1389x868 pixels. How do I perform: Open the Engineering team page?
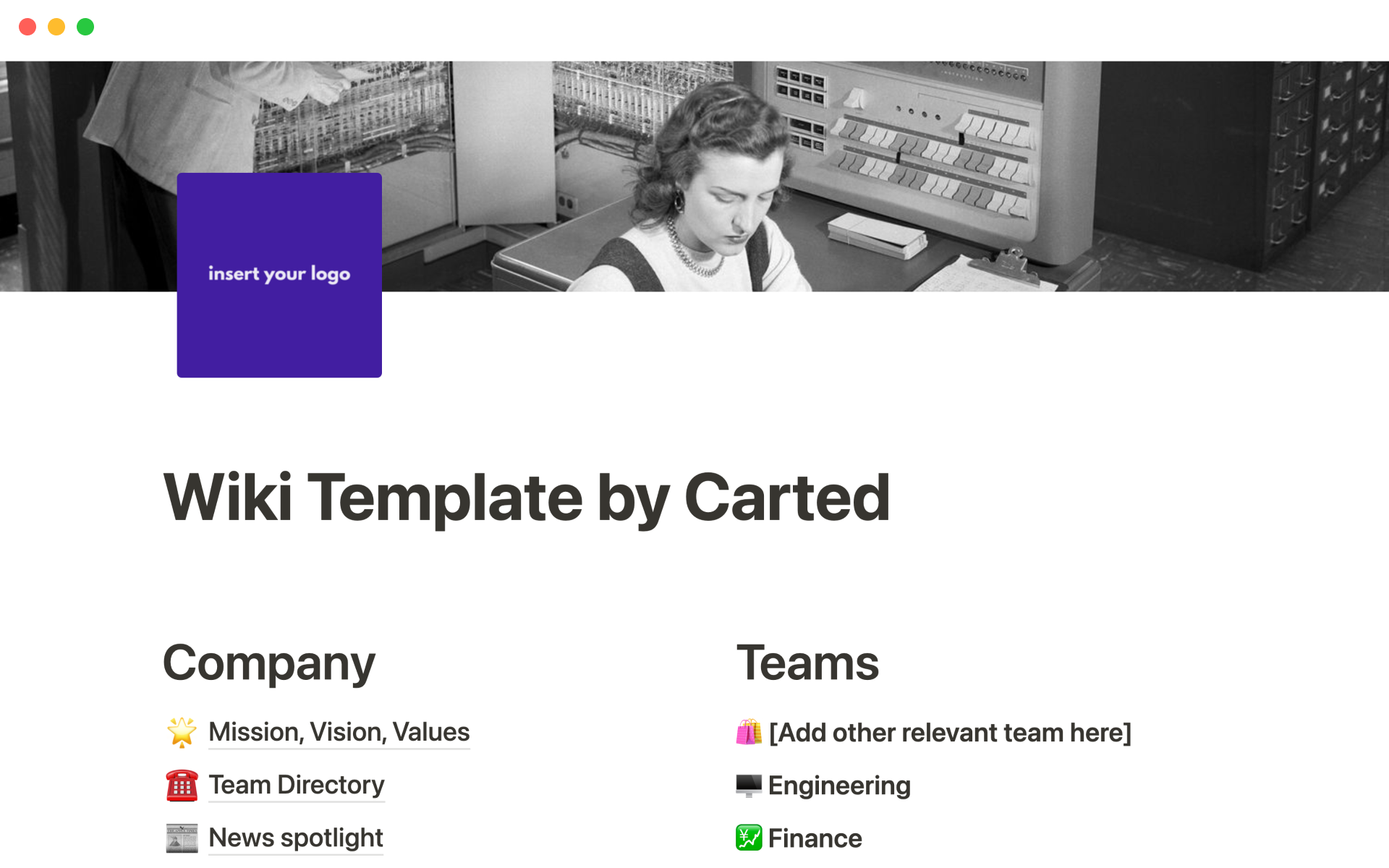pyautogui.click(x=838, y=785)
